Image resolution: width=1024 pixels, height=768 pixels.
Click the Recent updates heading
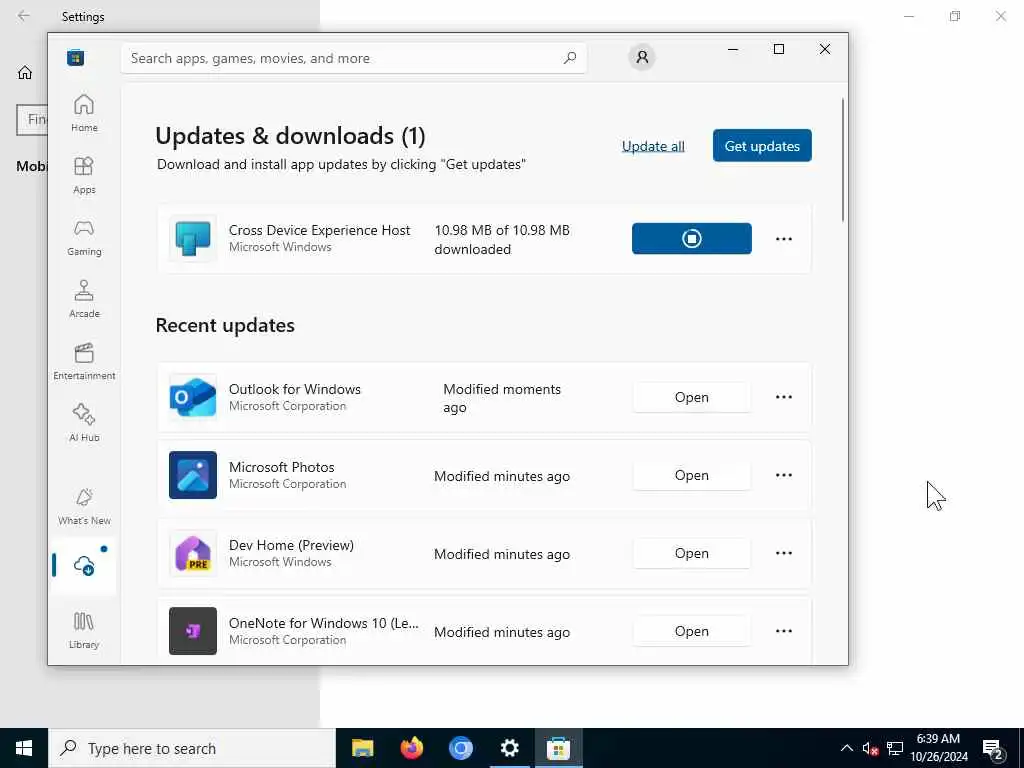point(225,325)
